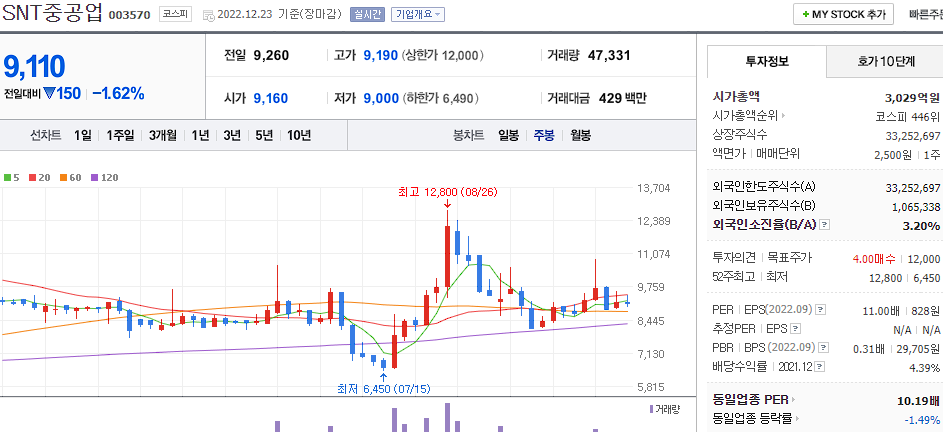Show the 월봉 monthly candle chart
Screen dimensions: 943x432
click(x=580, y=135)
